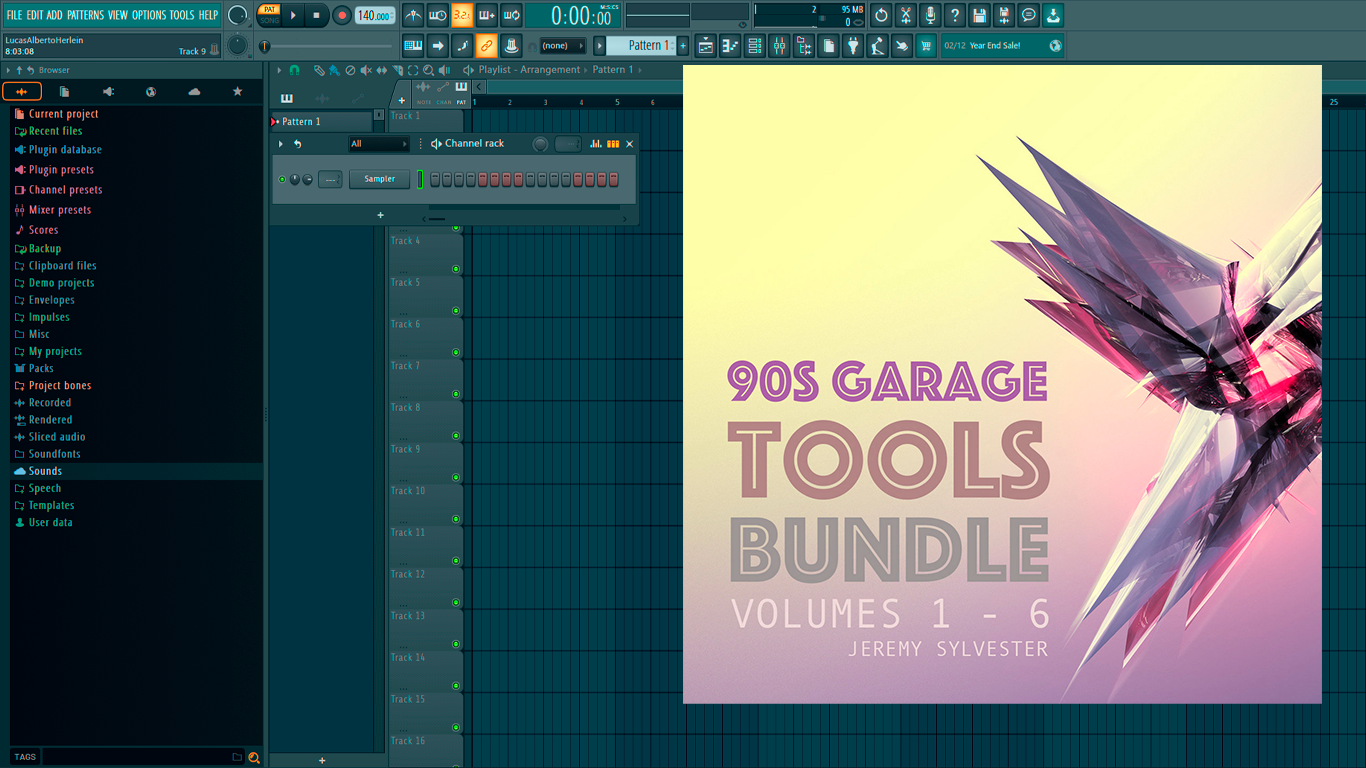Open the channel rack options arrow menu

281,144
